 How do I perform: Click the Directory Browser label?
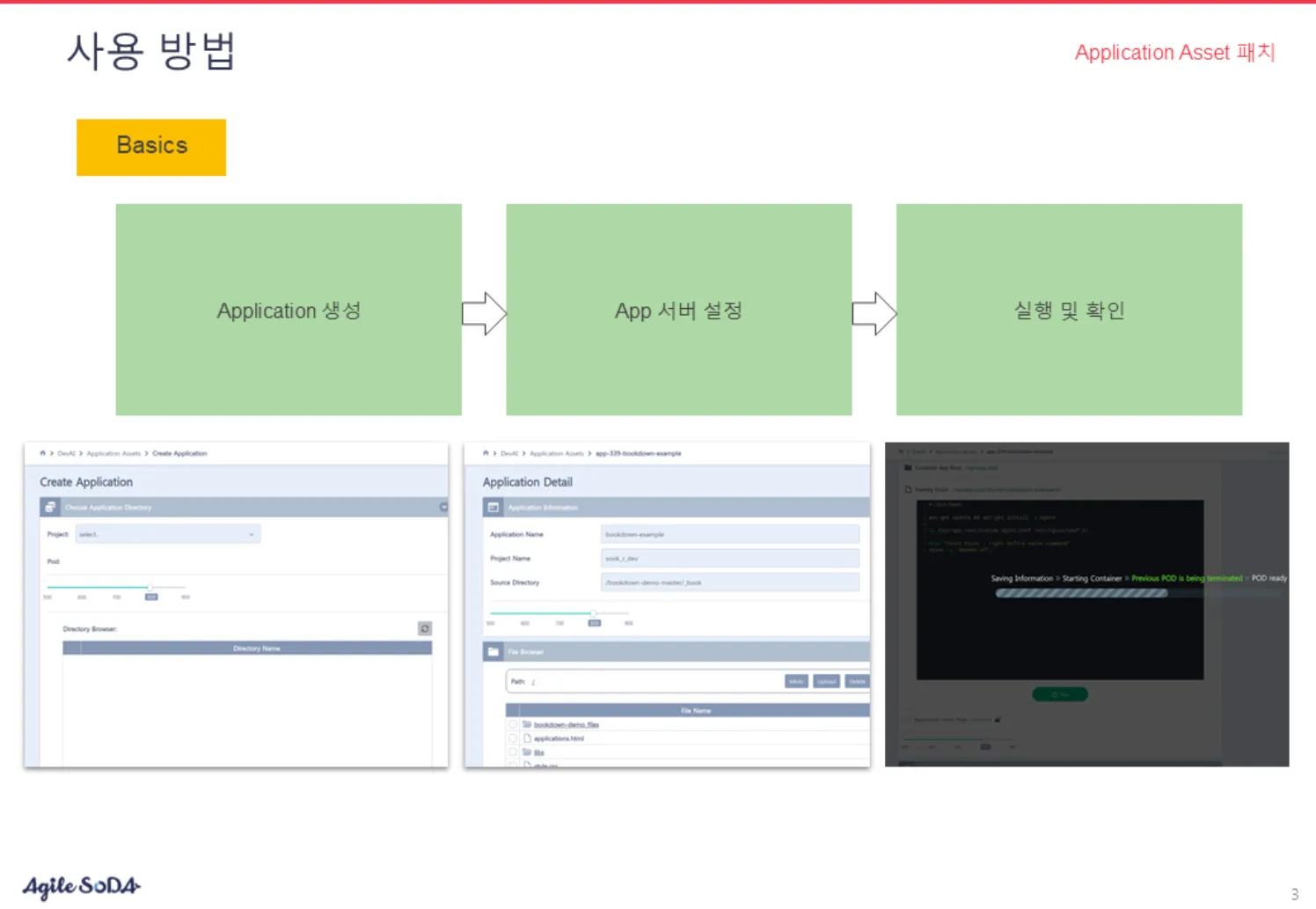90,629
